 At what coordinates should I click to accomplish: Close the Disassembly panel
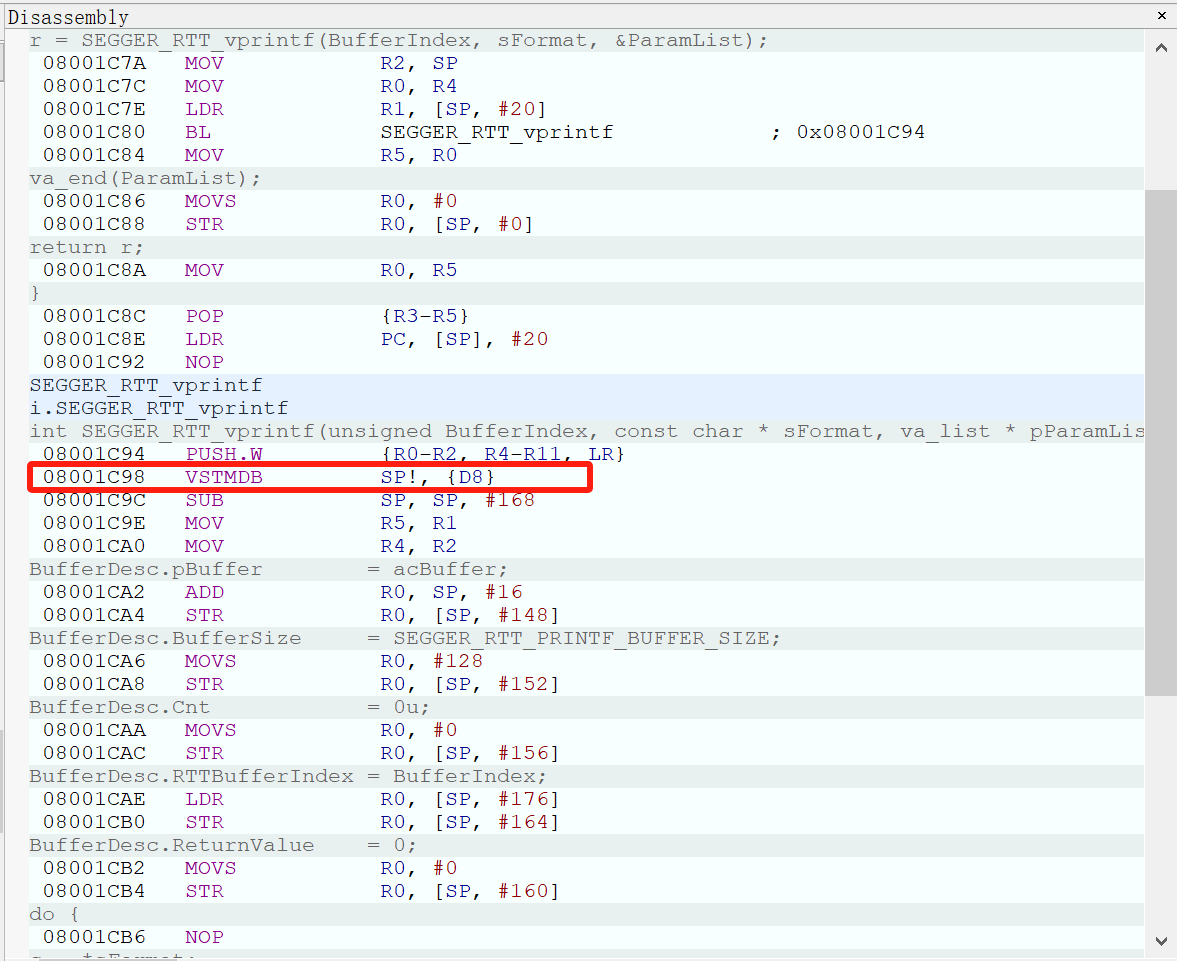click(x=1161, y=16)
